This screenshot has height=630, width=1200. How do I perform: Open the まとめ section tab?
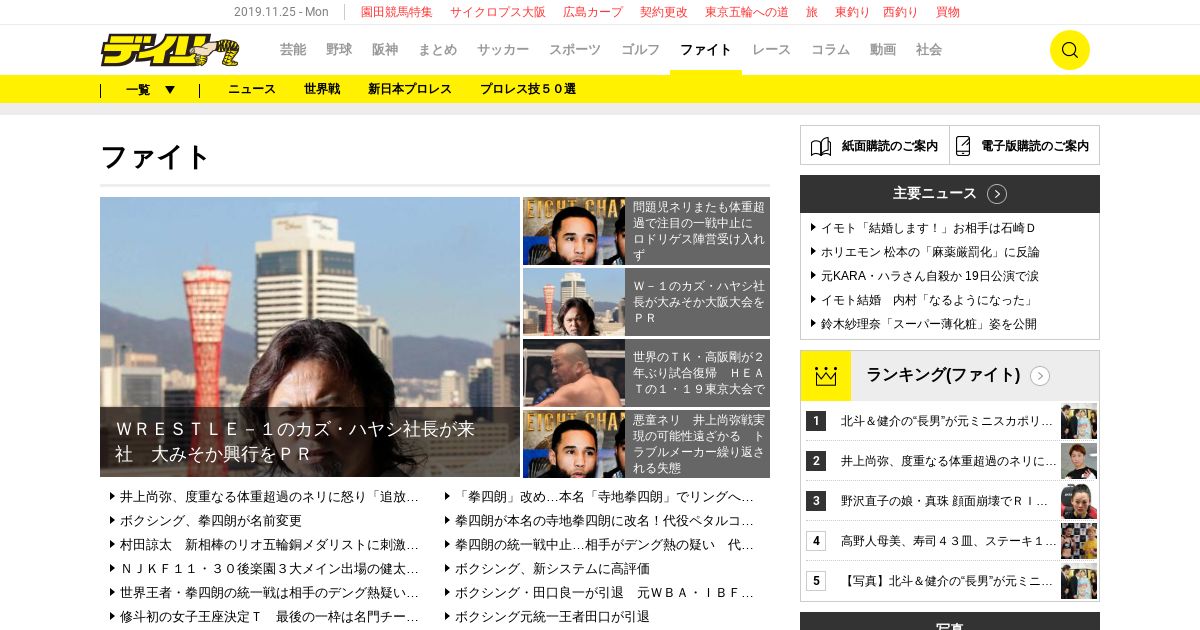point(438,49)
